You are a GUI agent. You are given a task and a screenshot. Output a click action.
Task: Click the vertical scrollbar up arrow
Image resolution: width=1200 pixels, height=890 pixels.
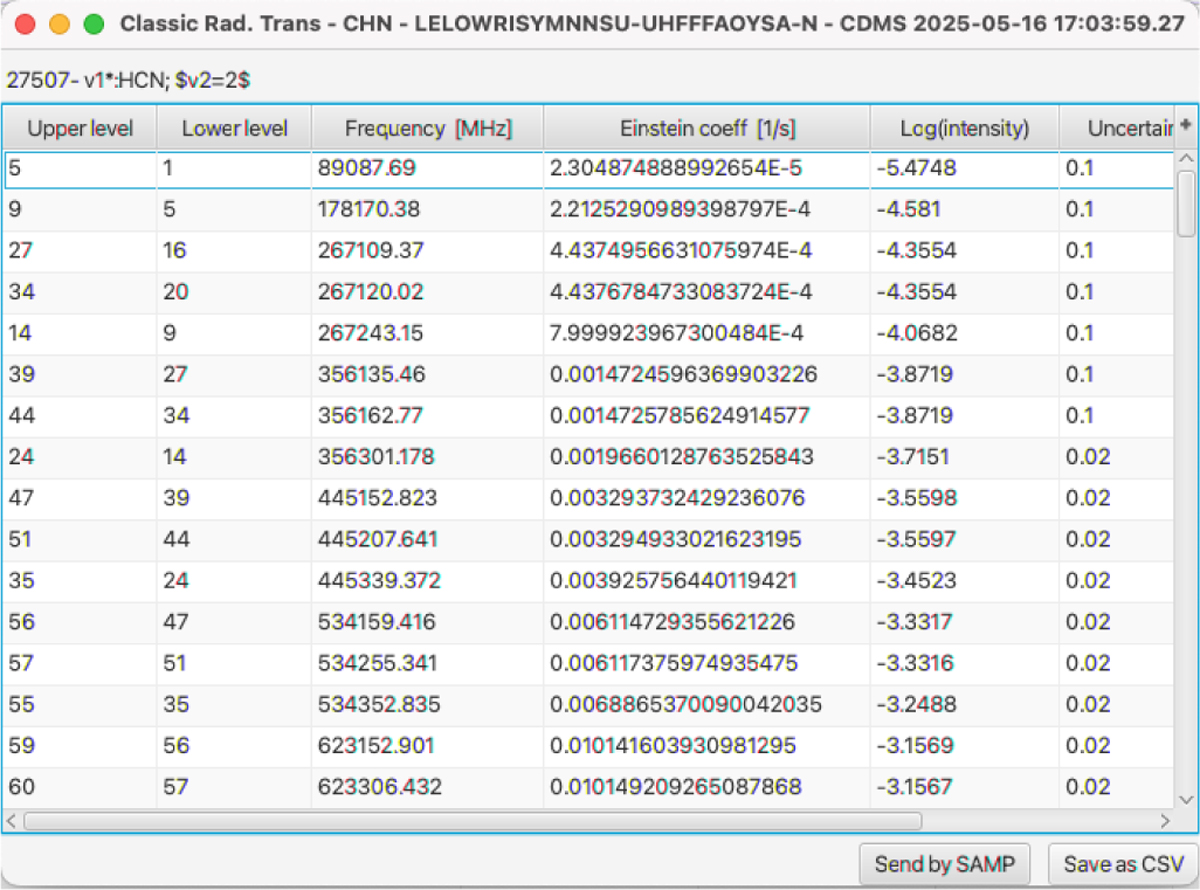click(x=1186, y=160)
